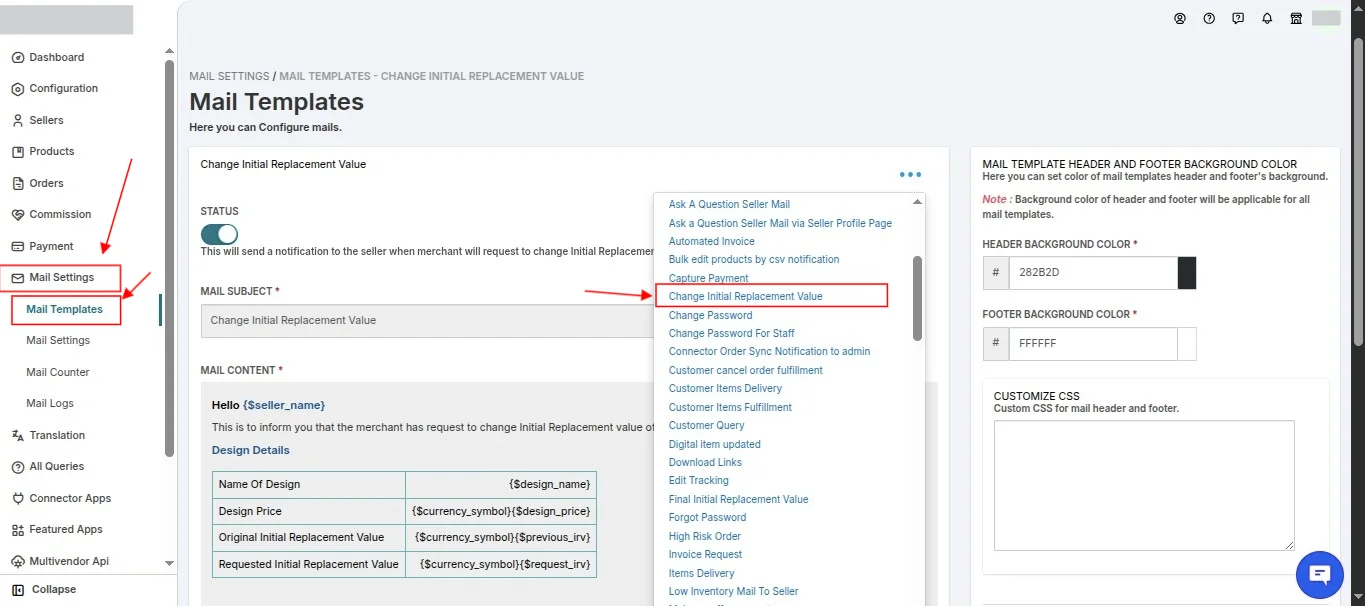1365x606 pixels.
Task: Click the help question mark icon
Action: pyautogui.click(x=1209, y=18)
